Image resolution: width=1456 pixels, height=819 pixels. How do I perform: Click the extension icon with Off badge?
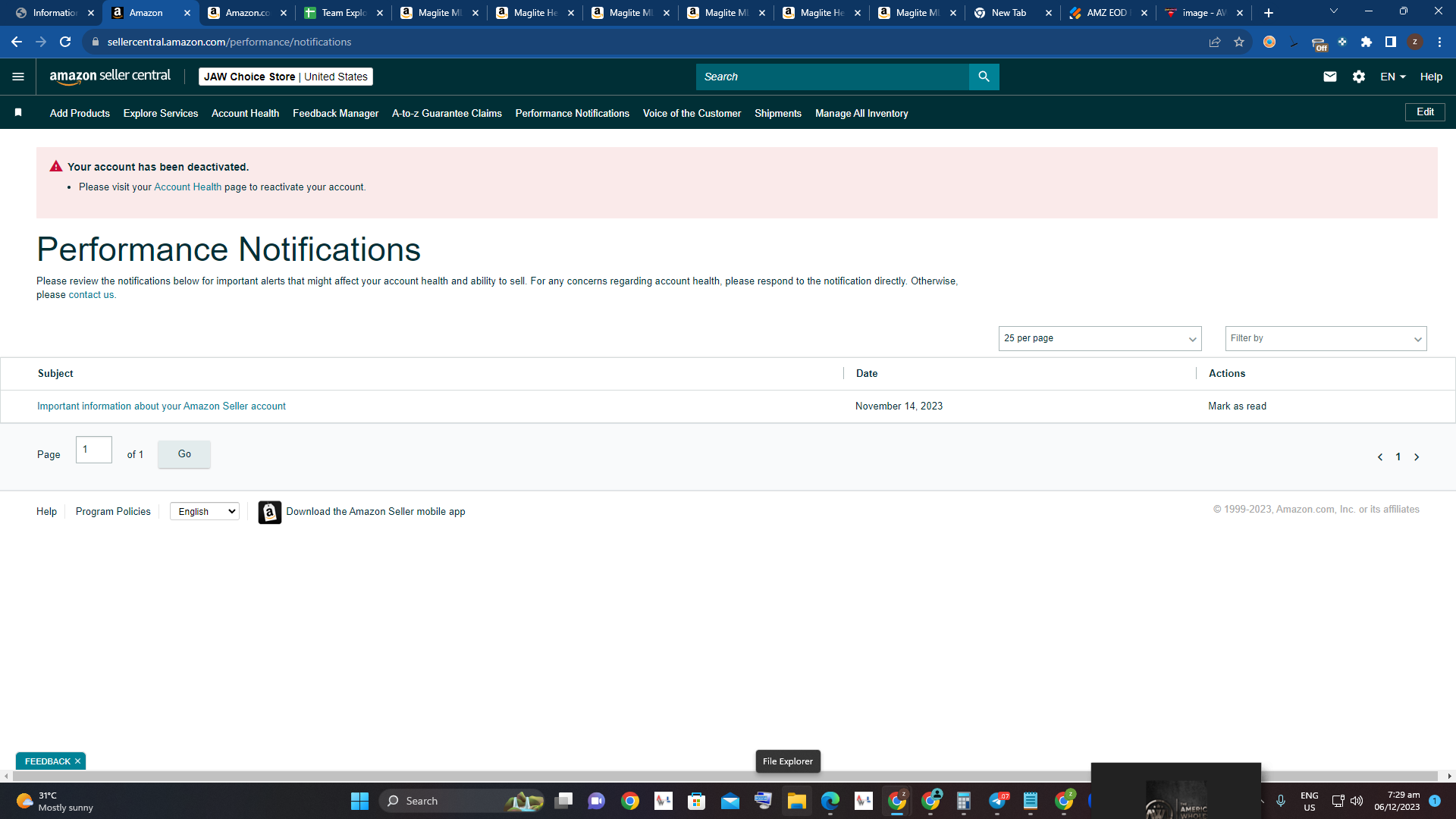click(1319, 43)
